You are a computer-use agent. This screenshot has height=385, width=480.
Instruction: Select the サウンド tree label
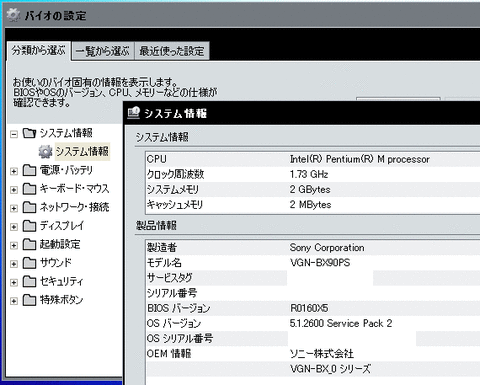[56, 263]
